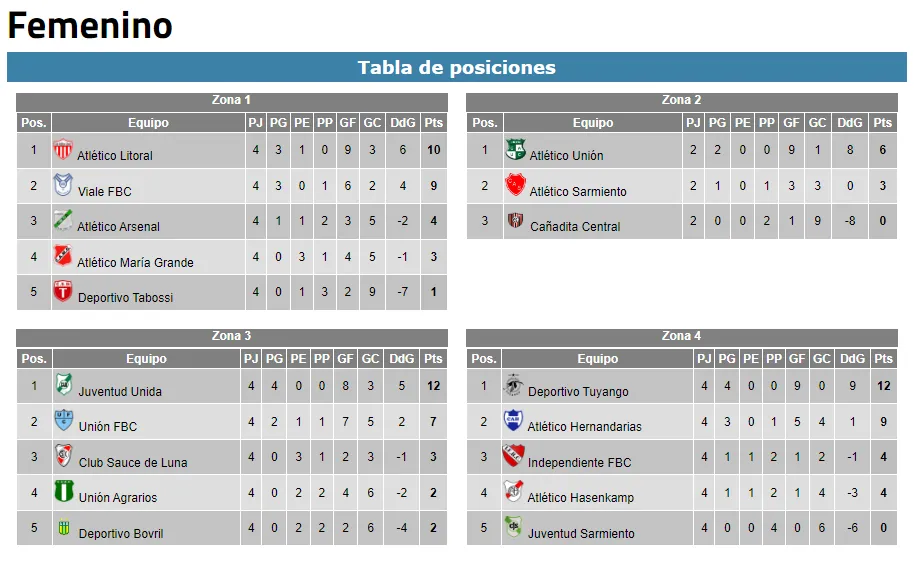915x573 pixels.
Task: Click the Unión Agrarios team crest
Action: click(64, 492)
